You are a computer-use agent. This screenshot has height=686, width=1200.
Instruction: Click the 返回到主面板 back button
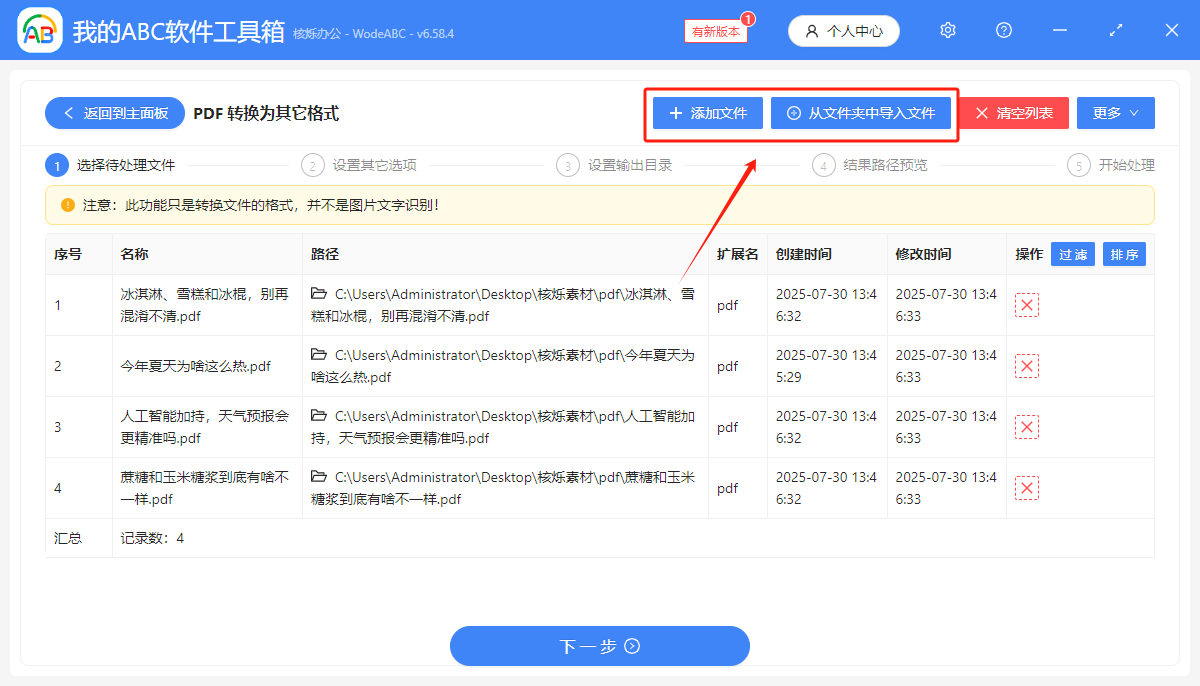pos(114,113)
